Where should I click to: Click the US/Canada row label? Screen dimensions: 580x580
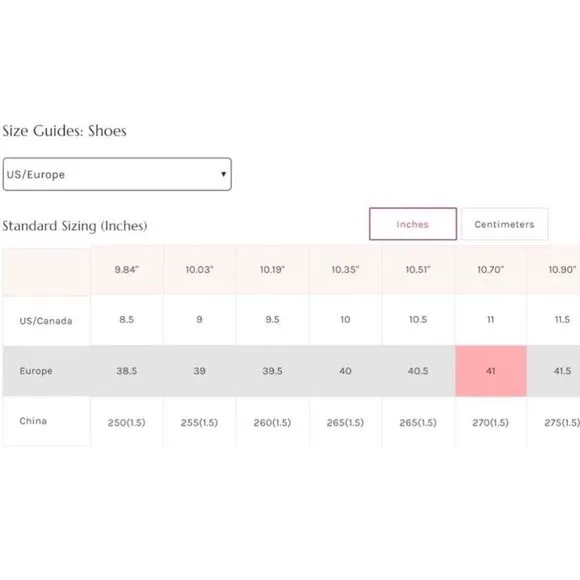pos(46,321)
